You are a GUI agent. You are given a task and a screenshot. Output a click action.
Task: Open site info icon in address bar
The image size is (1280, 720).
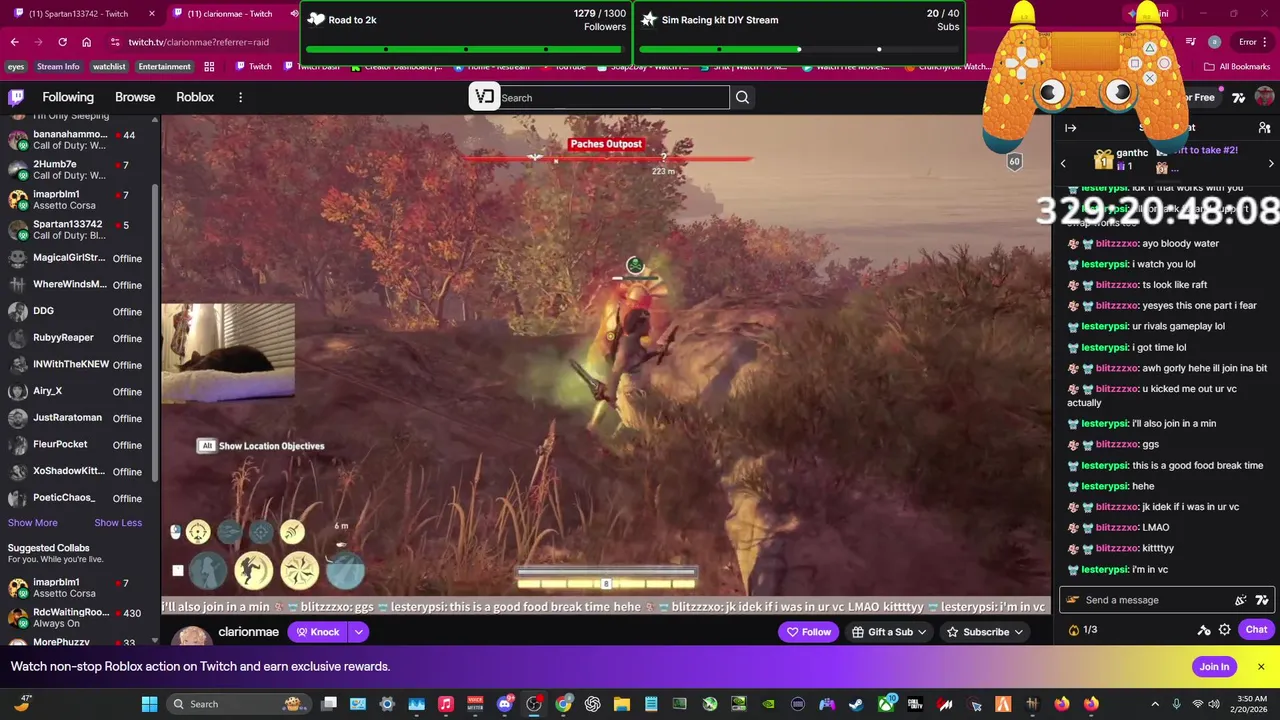point(115,42)
